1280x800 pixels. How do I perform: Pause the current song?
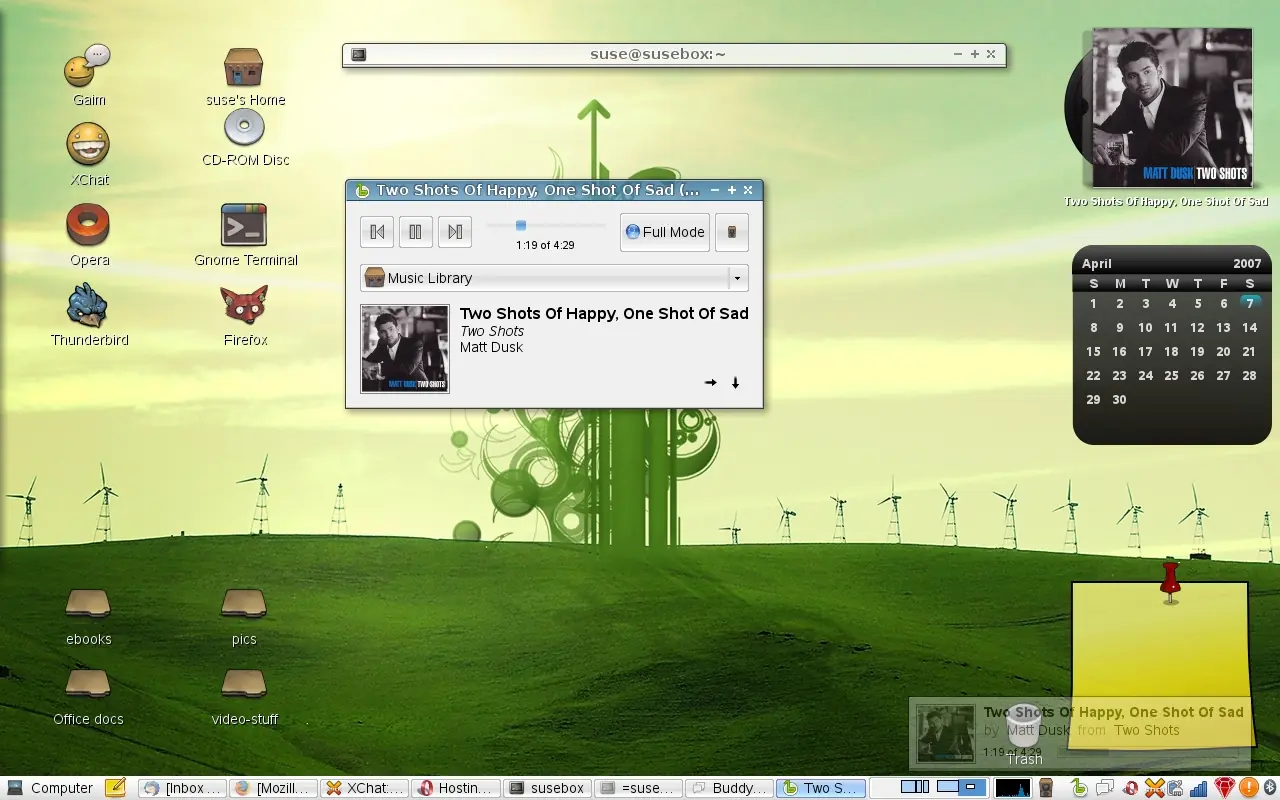pos(415,232)
